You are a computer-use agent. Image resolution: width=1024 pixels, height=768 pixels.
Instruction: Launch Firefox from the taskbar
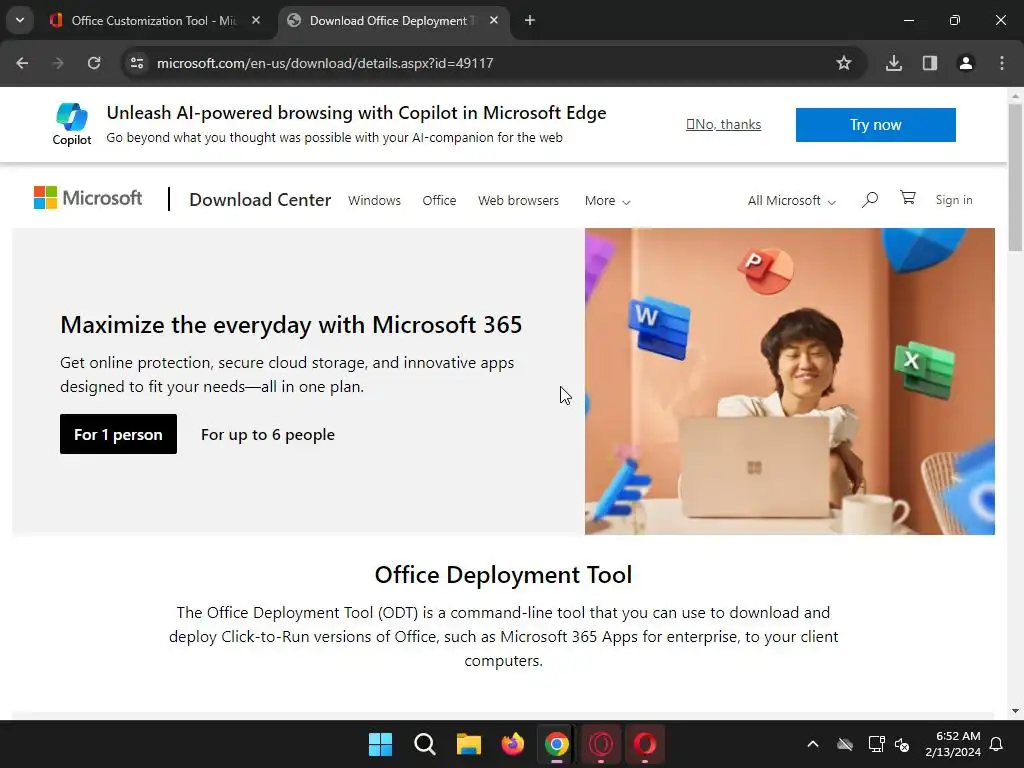513,744
